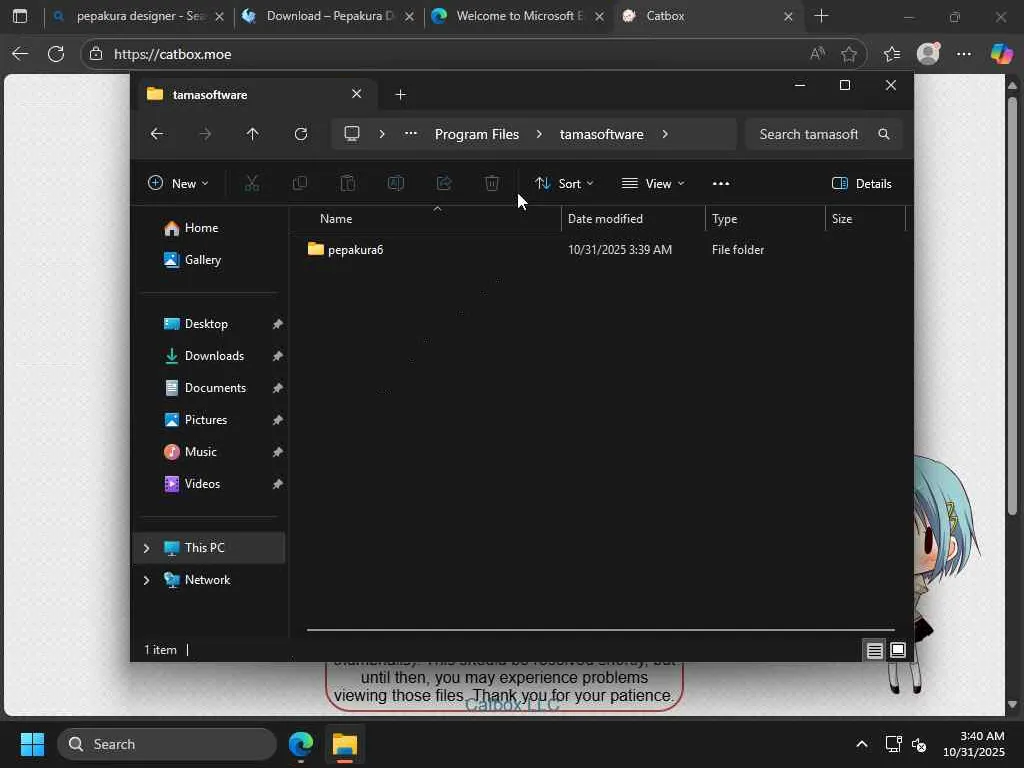
Task: Click the taskbar Search box
Action: pos(167,744)
